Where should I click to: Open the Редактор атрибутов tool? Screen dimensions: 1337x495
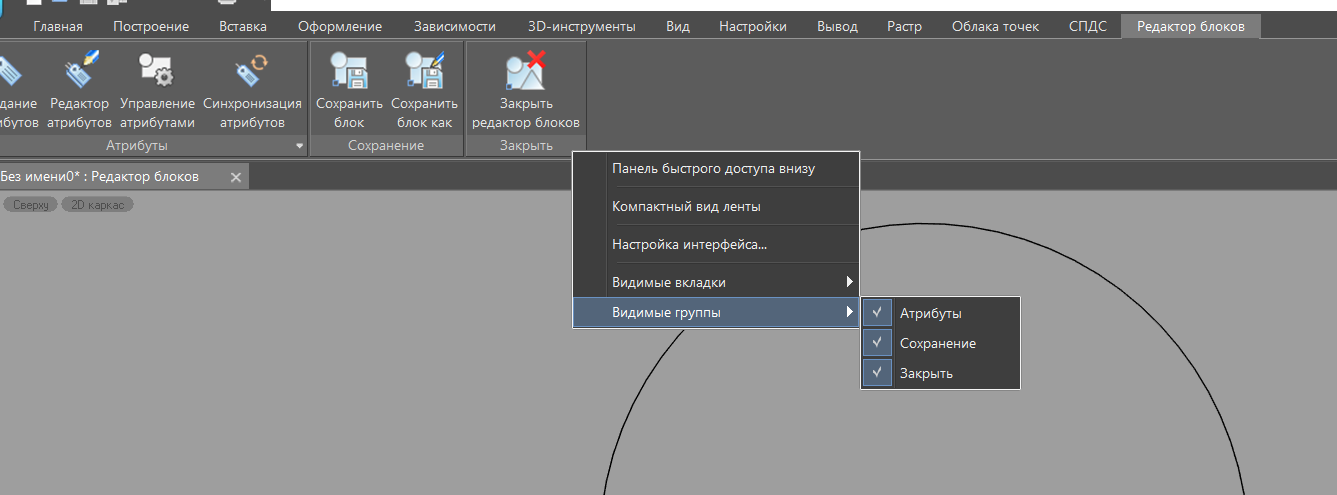tap(79, 92)
